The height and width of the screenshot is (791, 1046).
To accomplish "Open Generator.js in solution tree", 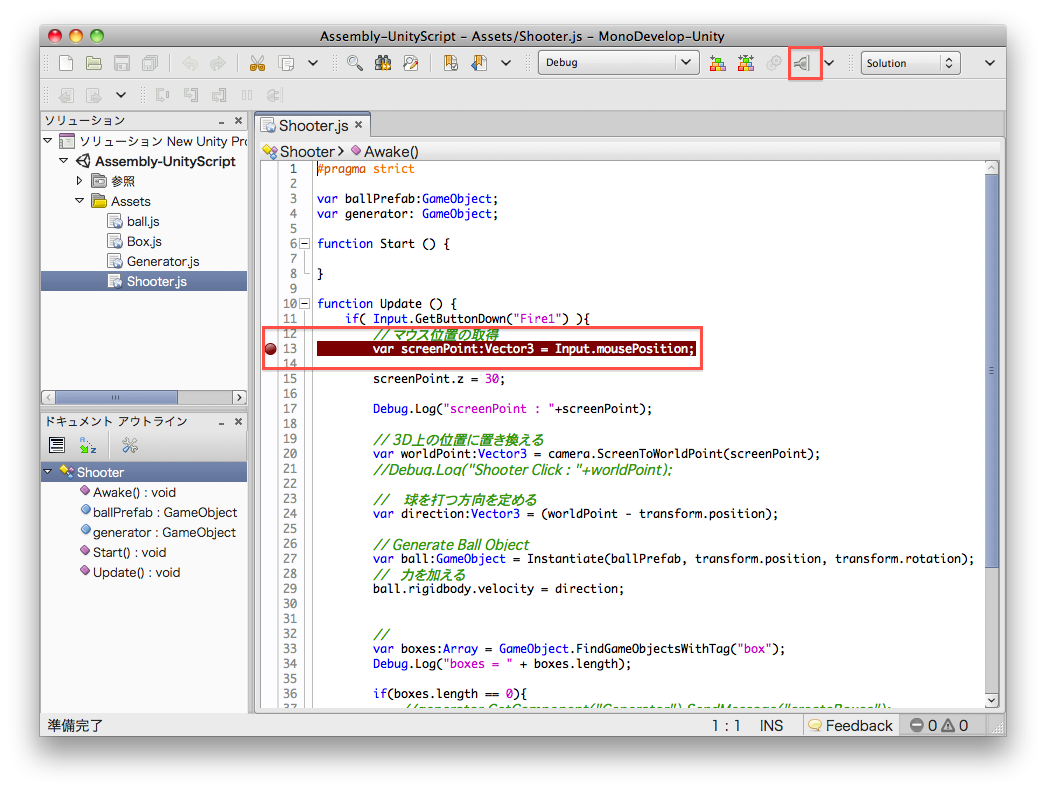I will pyautogui.click(x=154, y=261).
